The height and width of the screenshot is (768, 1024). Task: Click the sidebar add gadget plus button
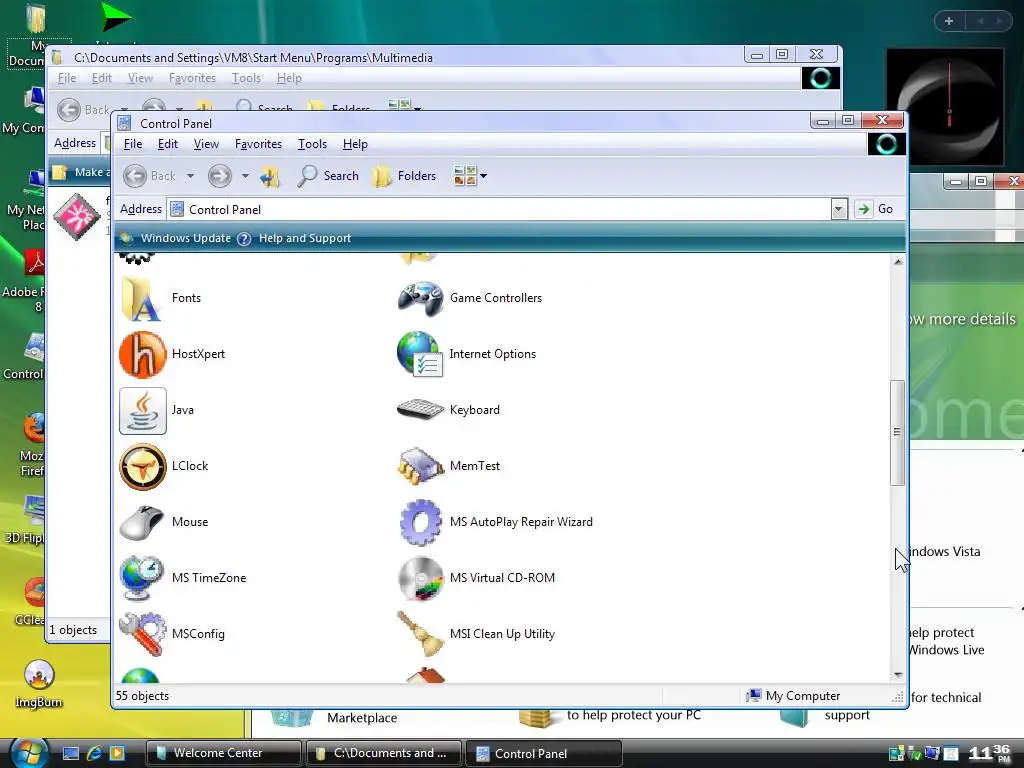[x=949, y=22]
